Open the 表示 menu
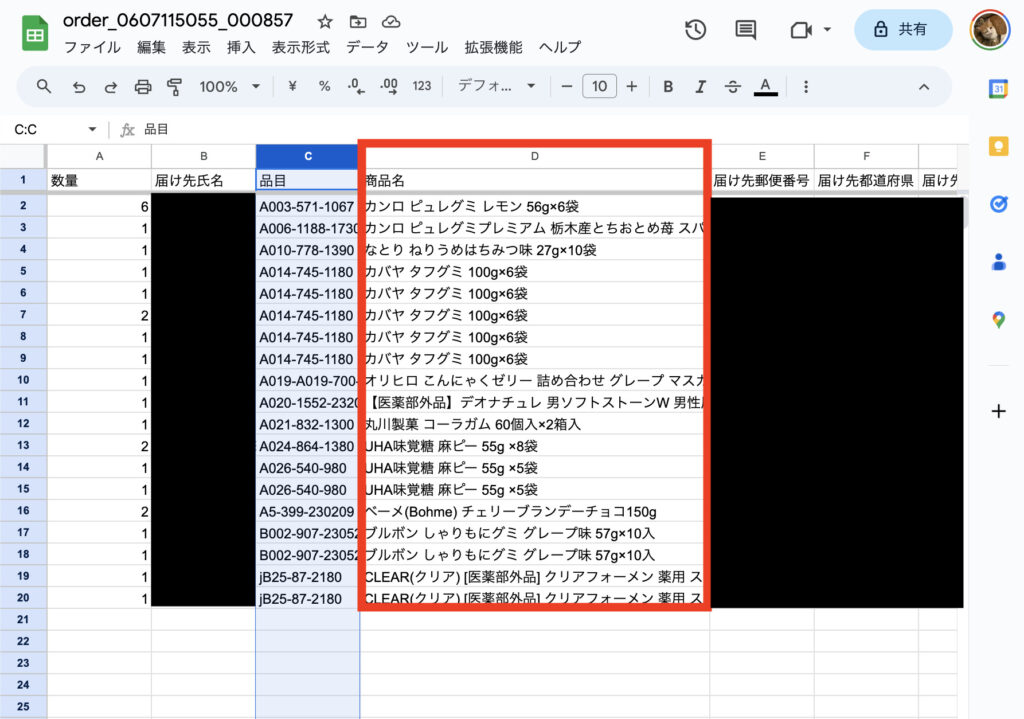1024x719 pixels. (x=196, y=47)
